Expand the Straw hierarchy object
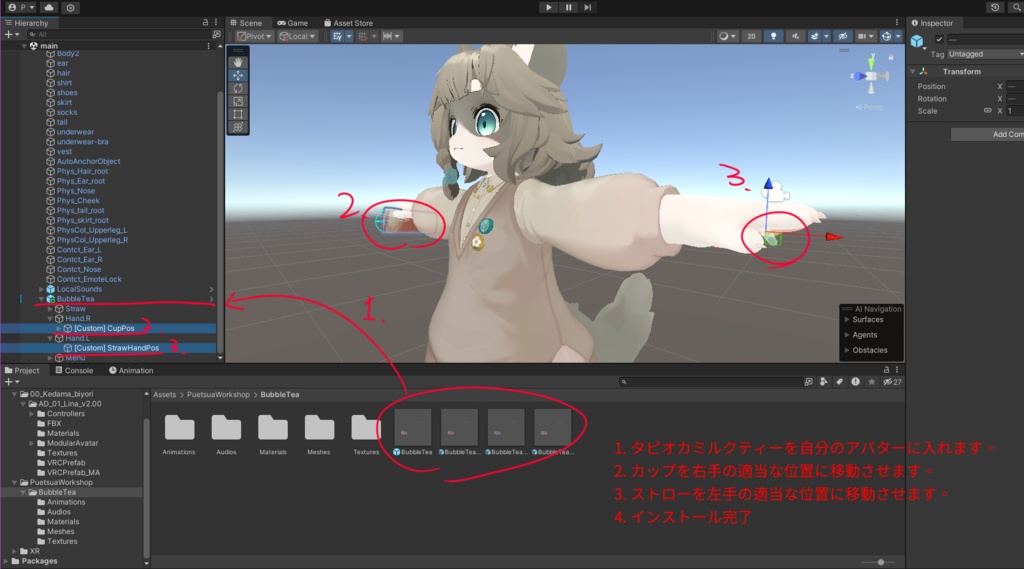This screenshot has width=1024, height=569. (x=50, y=309)
